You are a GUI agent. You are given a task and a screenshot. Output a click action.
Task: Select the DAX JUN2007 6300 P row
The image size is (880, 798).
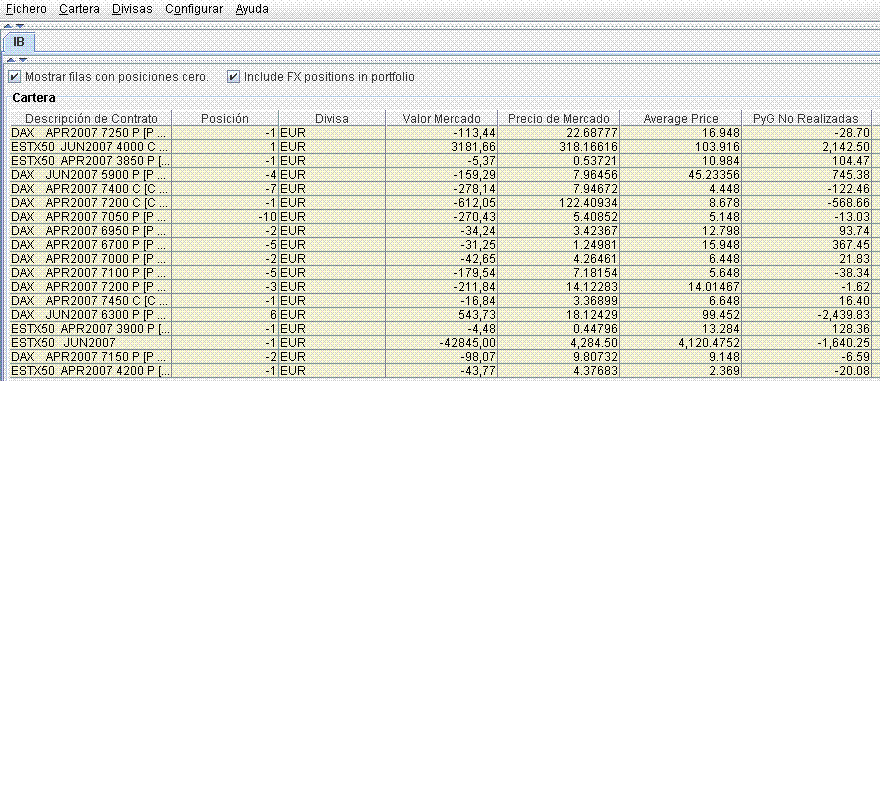pos(90,315)
